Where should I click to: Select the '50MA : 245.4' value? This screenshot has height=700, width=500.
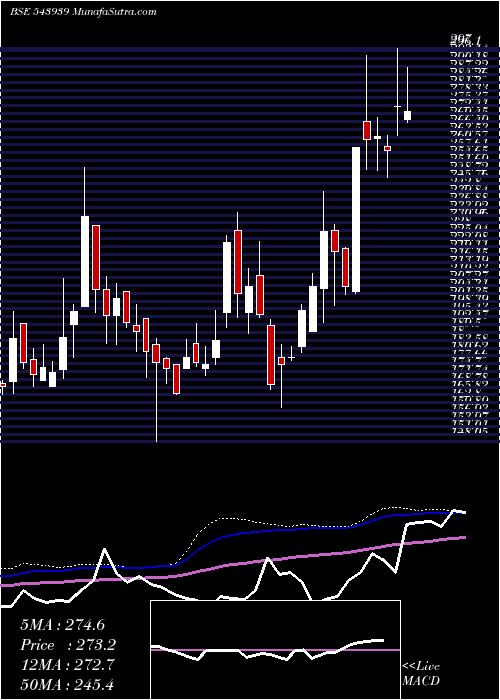point(68,684)
